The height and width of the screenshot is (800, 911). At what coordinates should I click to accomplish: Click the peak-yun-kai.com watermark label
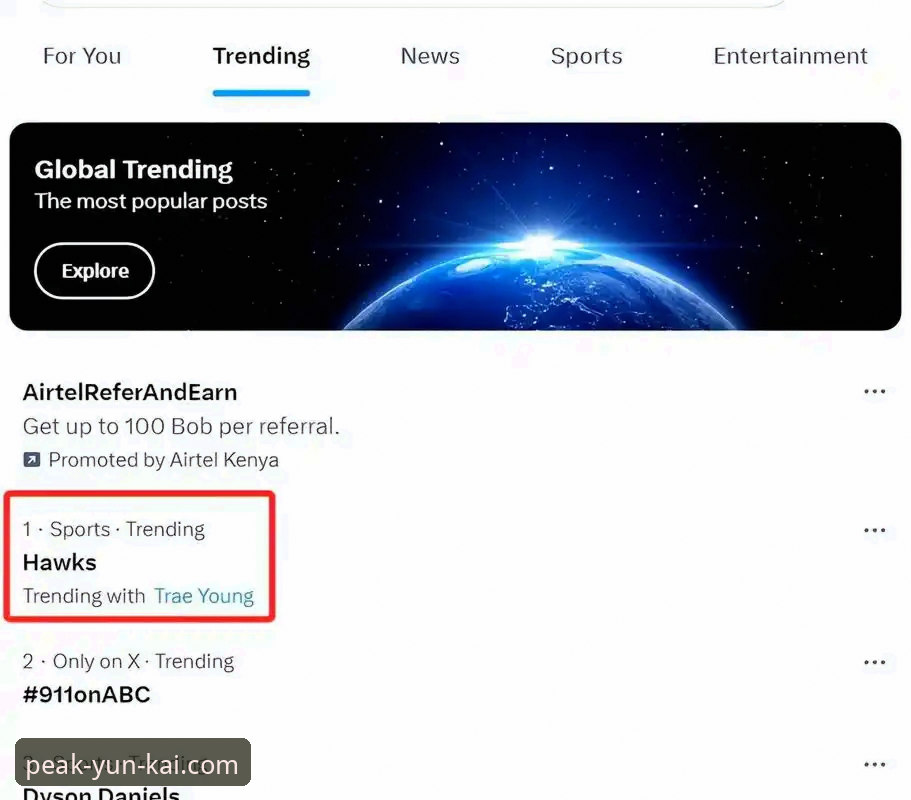coord(132,765)
